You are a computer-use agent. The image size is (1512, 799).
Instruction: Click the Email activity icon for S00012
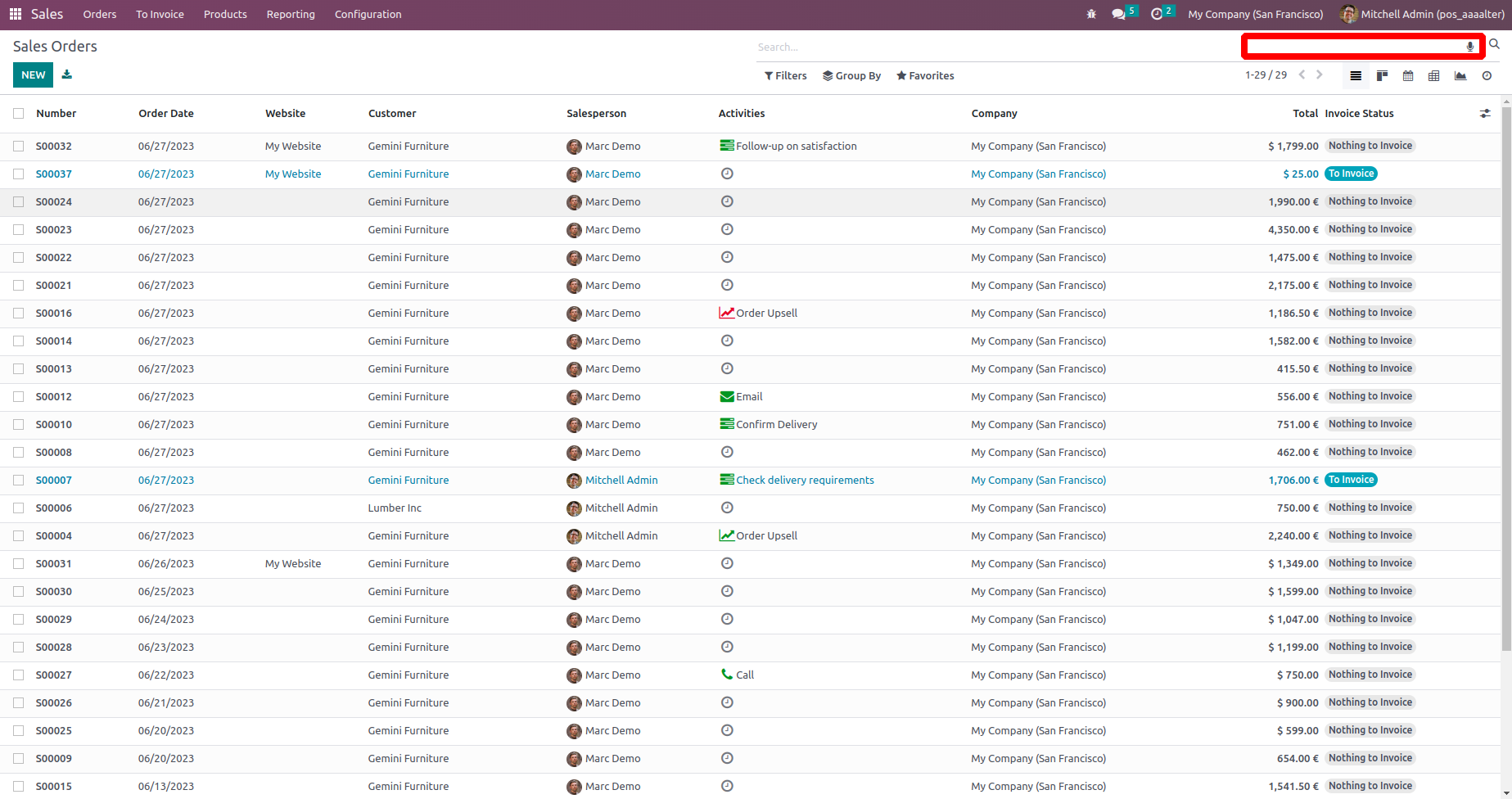[726, 396]
